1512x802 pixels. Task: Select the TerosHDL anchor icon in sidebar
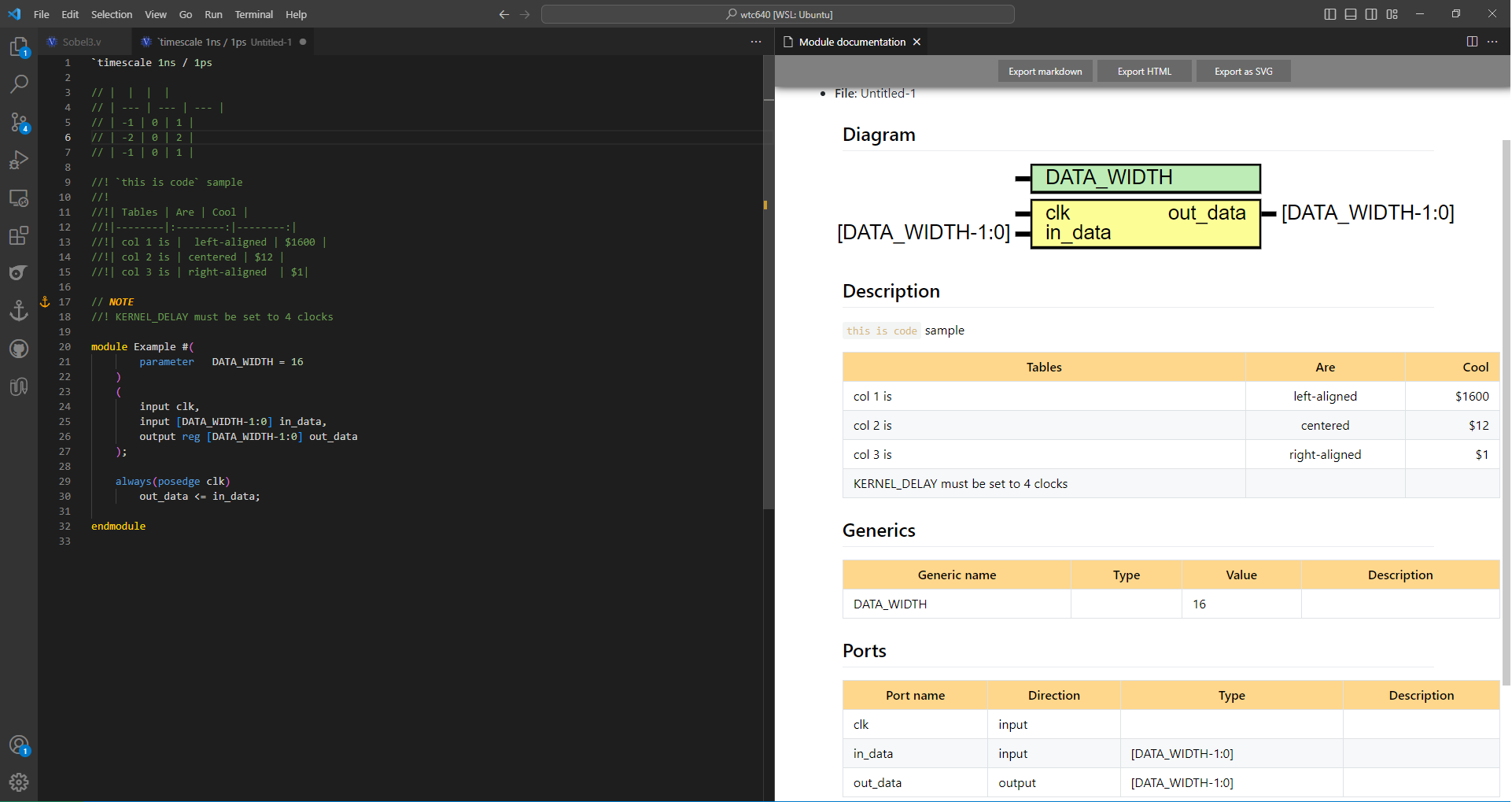pos(19,310)
